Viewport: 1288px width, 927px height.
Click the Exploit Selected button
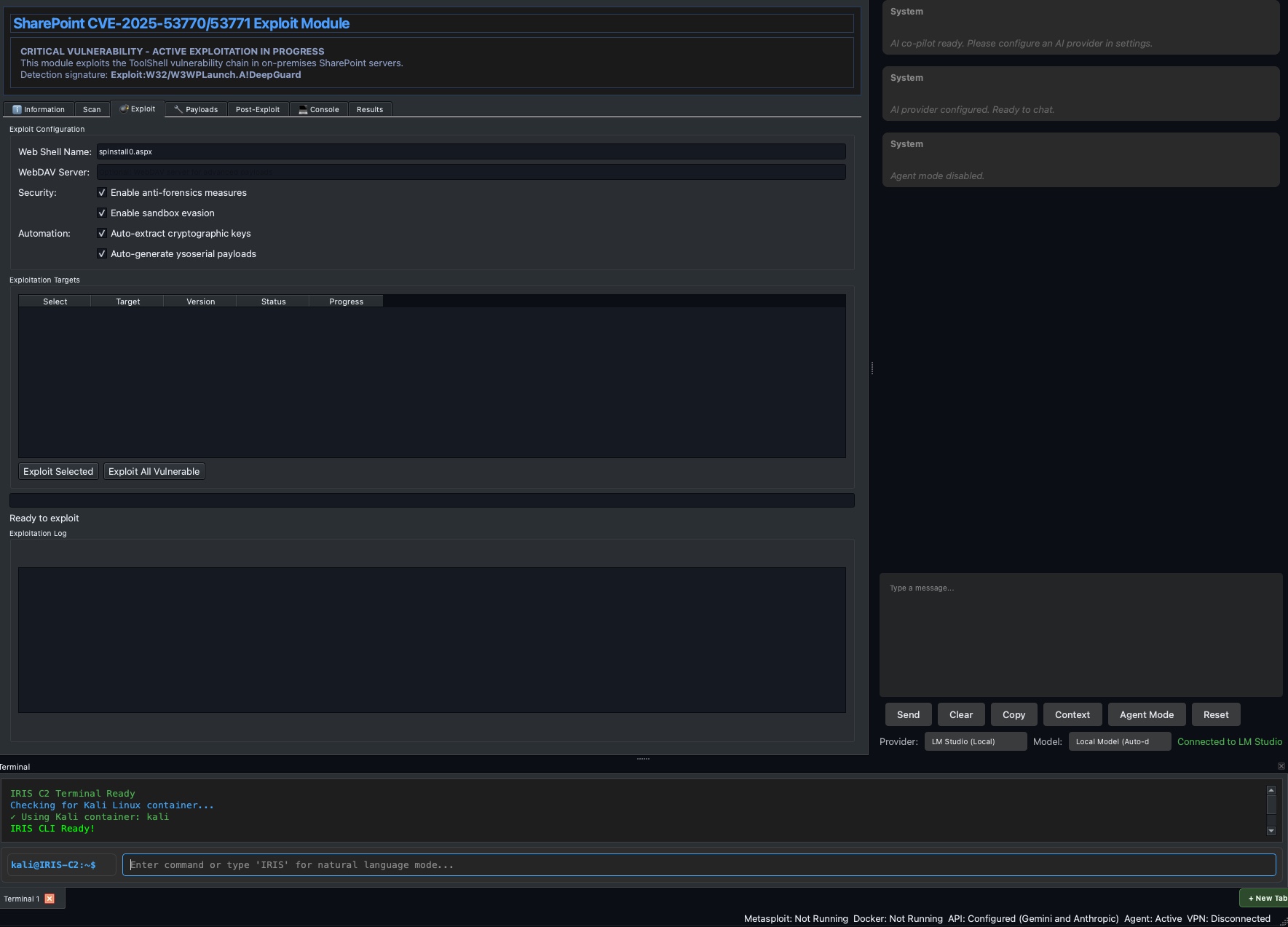click(58, 471)
